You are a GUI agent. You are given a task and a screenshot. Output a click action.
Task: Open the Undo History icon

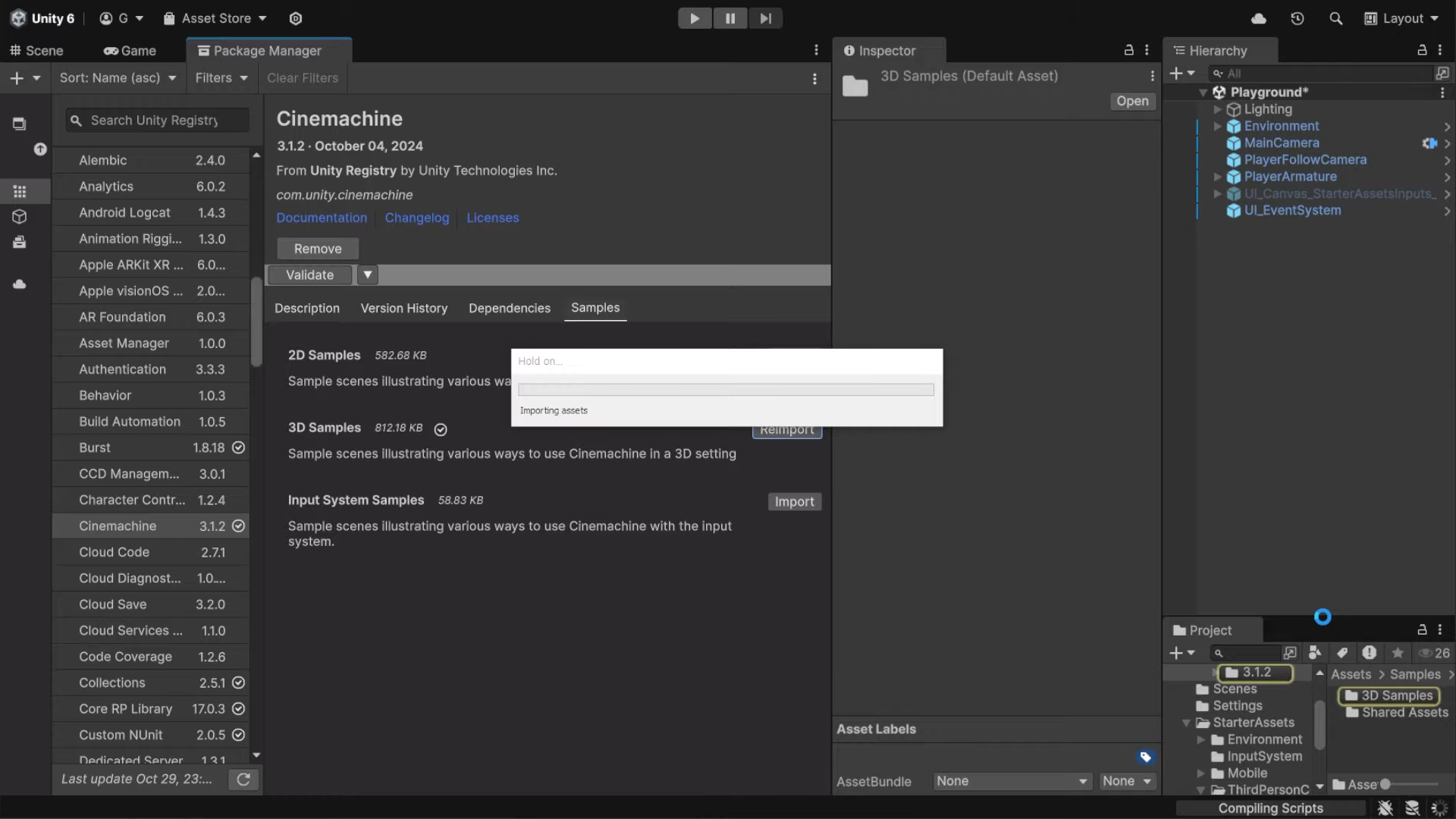click(x=1298, y=18)
